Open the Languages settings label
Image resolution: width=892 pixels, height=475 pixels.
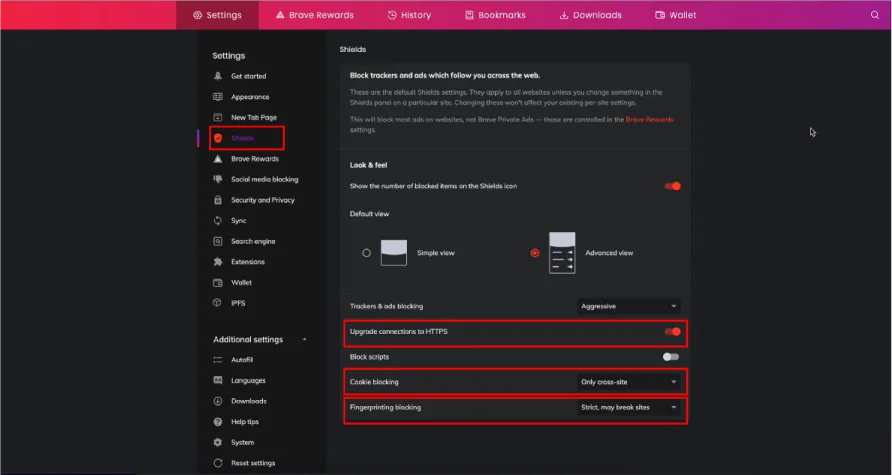(248, 380)
